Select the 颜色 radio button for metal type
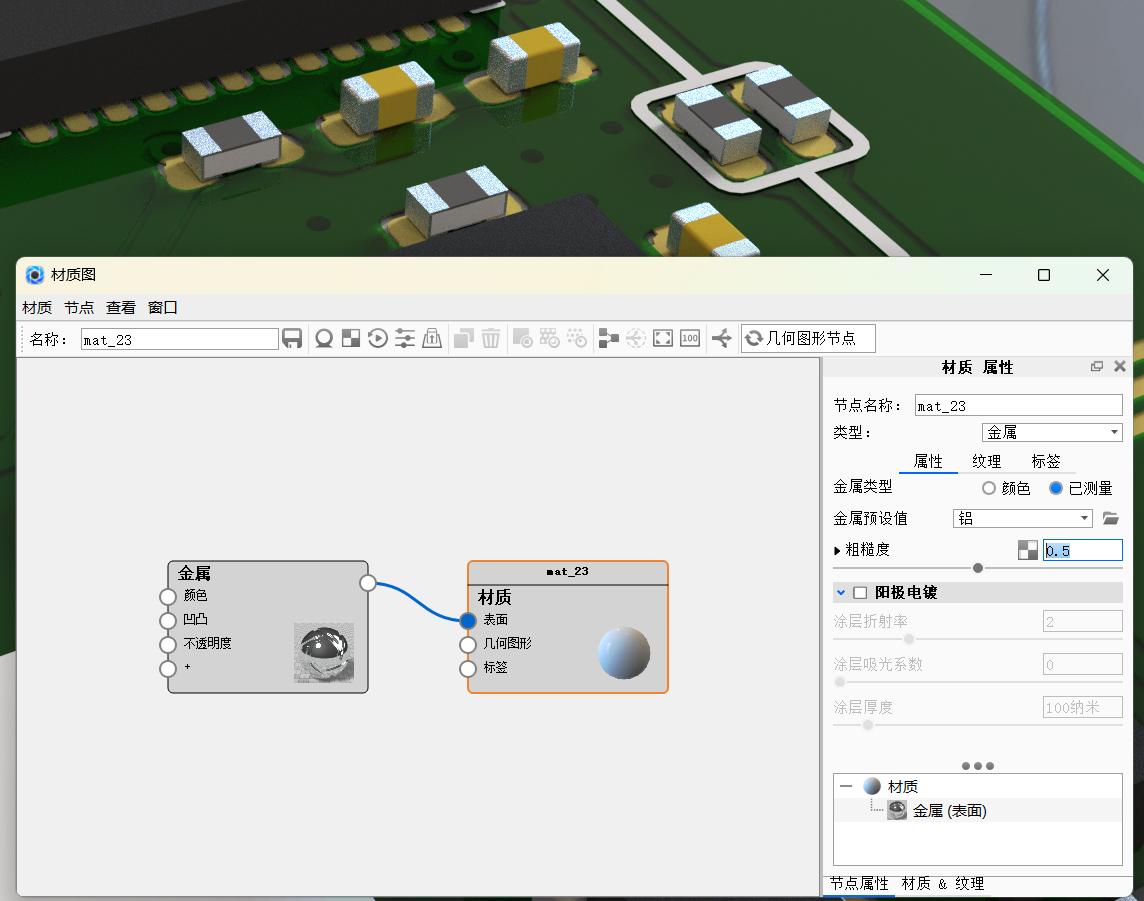This screenshot has width=1144, height=901. [x=989, y=488]
